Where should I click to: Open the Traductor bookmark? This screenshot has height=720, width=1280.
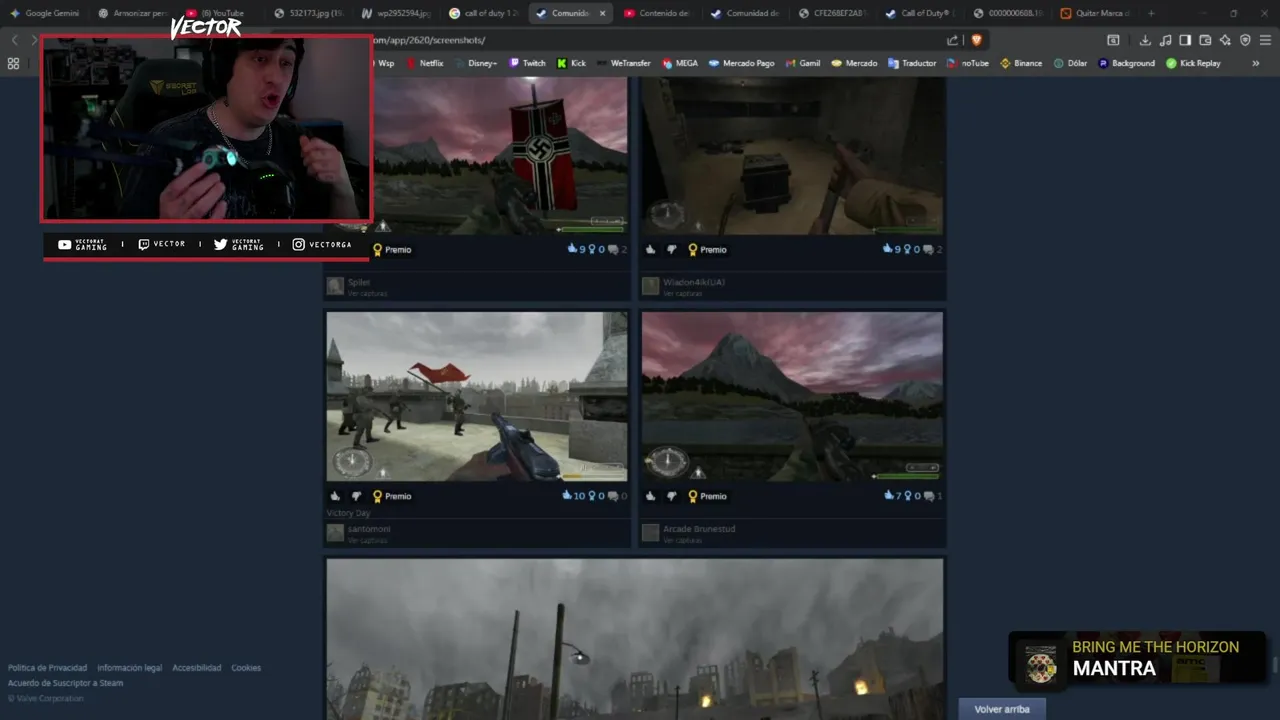tap(911, 63)
